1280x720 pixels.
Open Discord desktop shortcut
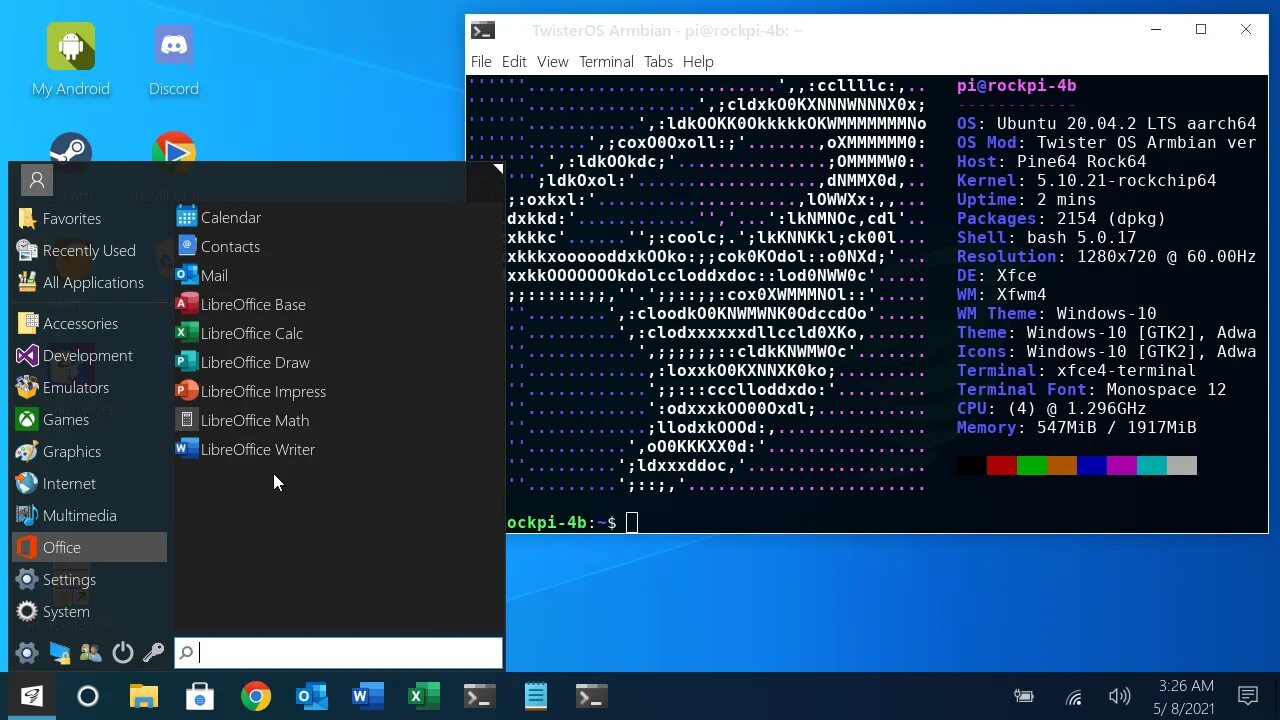coord(174,60)
